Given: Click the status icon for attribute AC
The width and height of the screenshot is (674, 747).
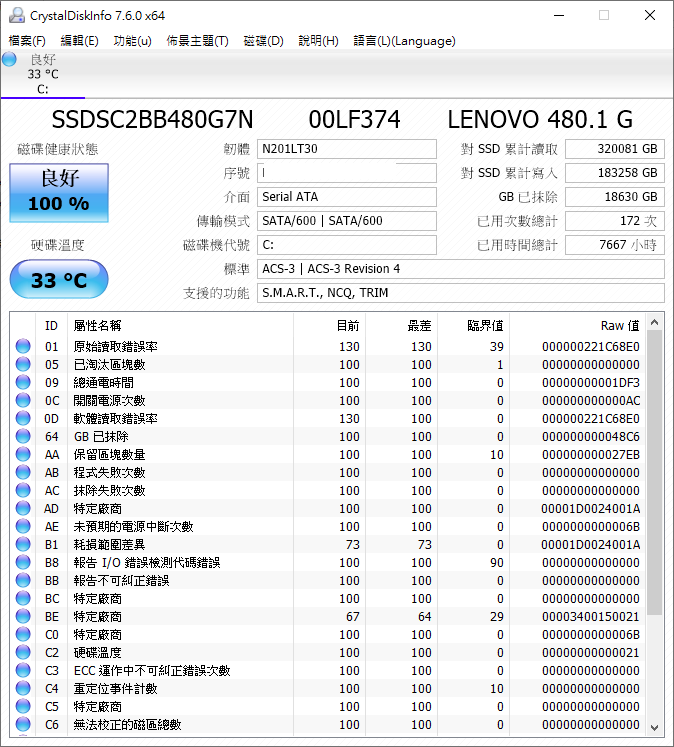Looking at the screenshot, I should (x=23, y=490).
